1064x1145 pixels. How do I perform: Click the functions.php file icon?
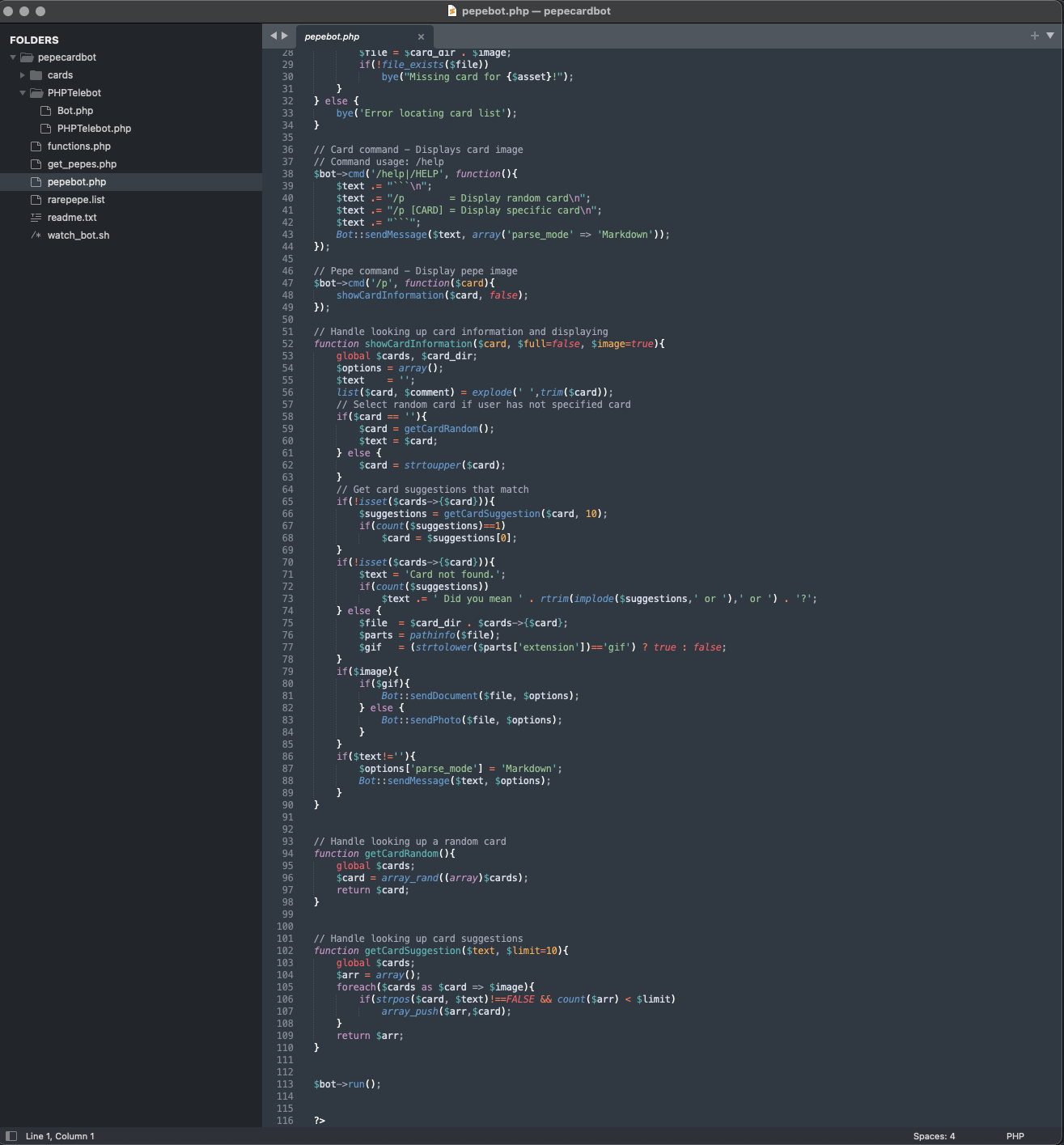coord(36,146)
